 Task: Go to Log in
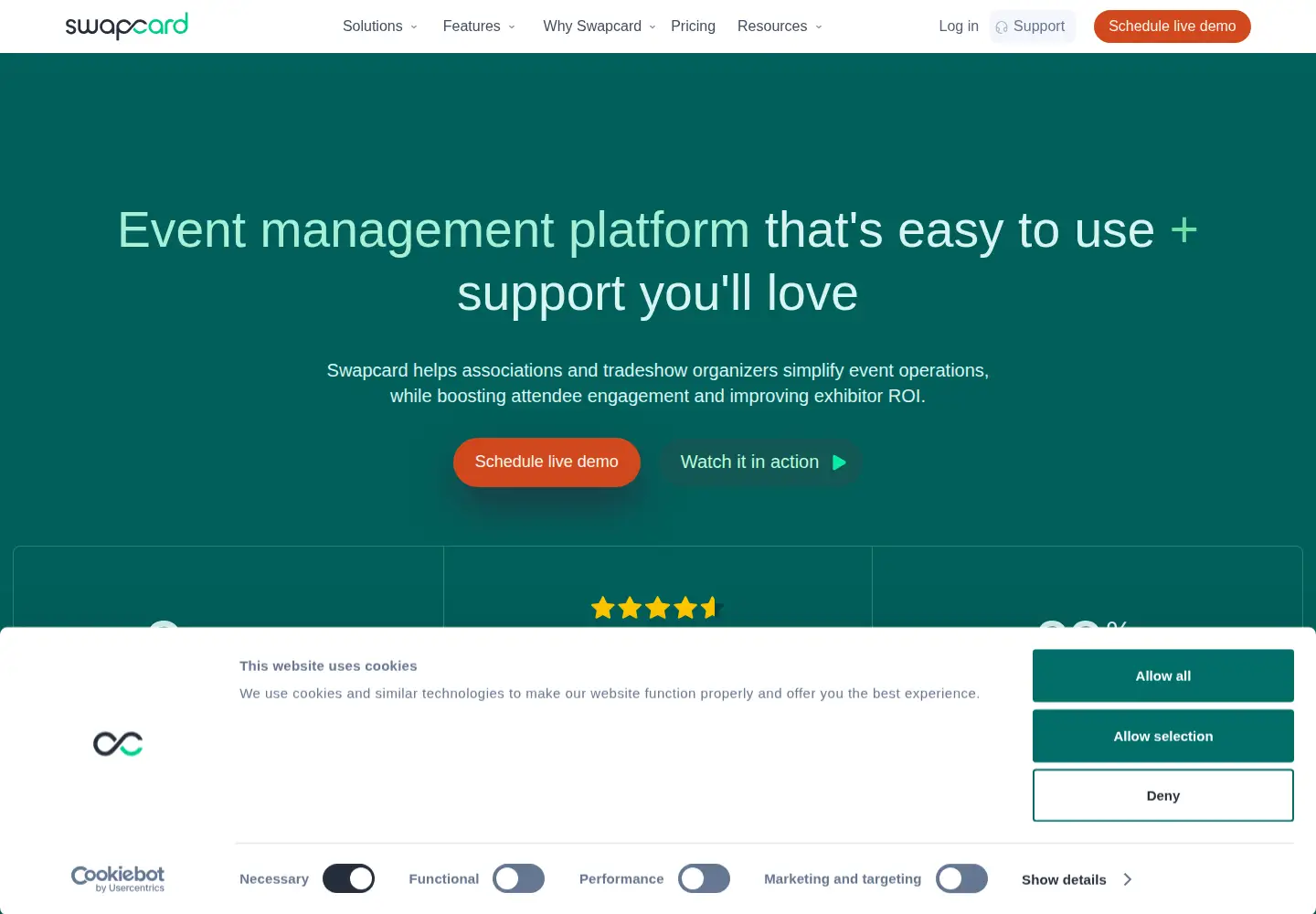point(959,27)
